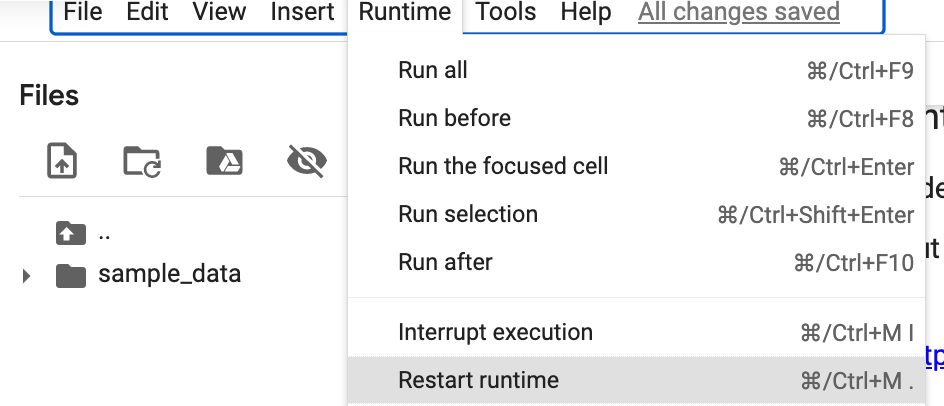Open the View menu
Screen dimensions: 944x406
(219, 11)
